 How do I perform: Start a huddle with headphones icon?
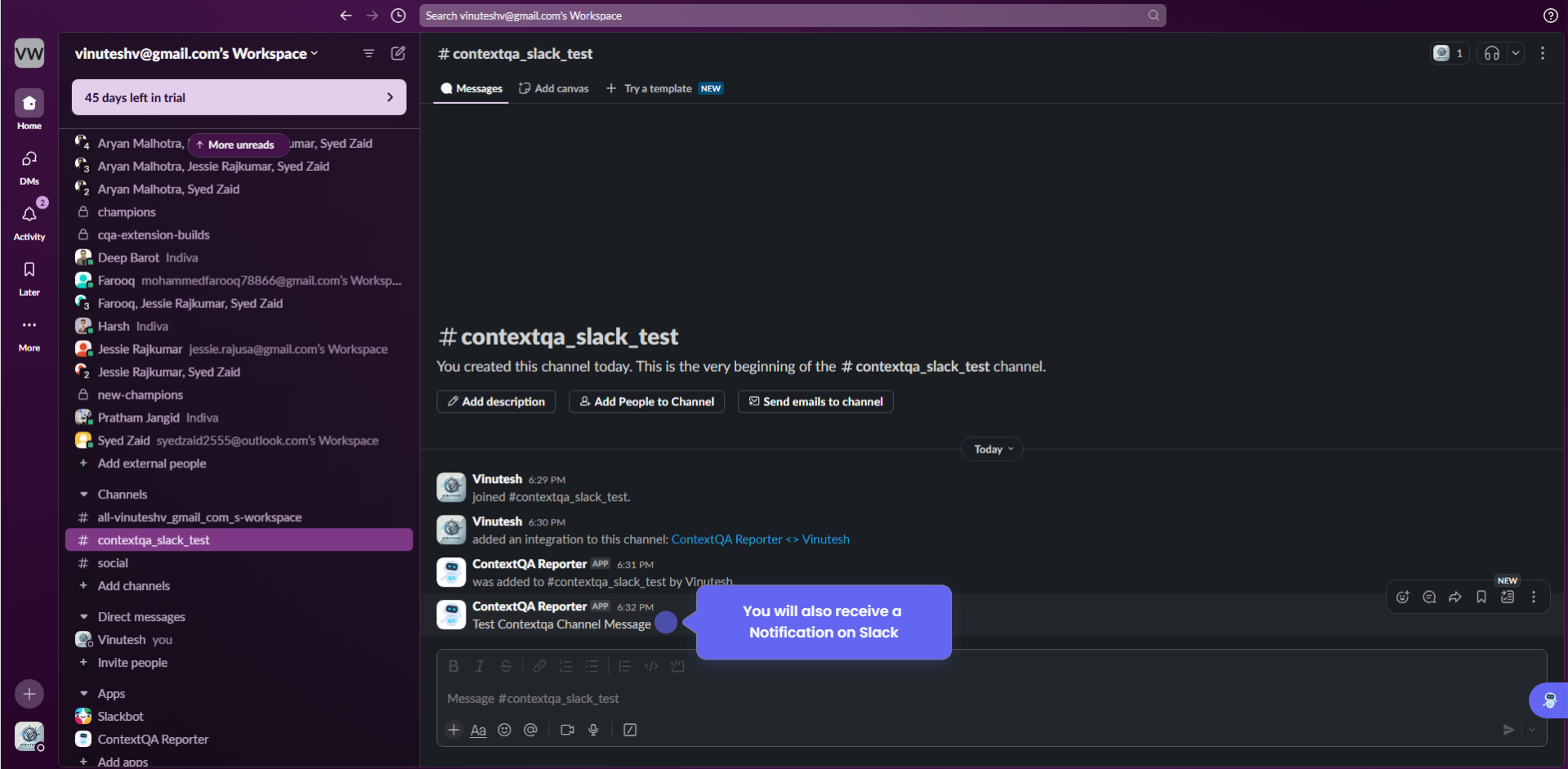coord(1491,53)
